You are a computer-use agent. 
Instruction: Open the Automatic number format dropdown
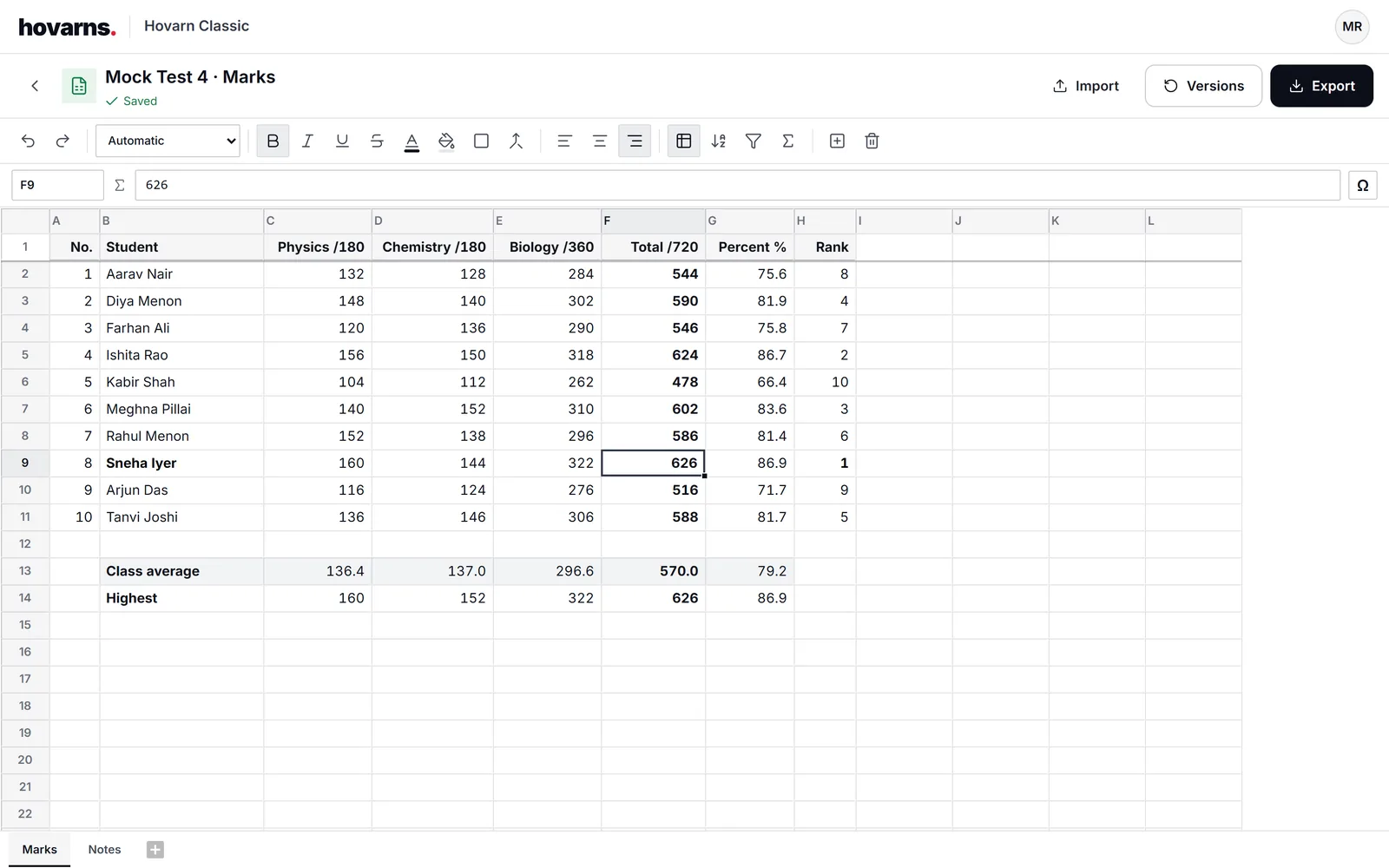point(168,141)
